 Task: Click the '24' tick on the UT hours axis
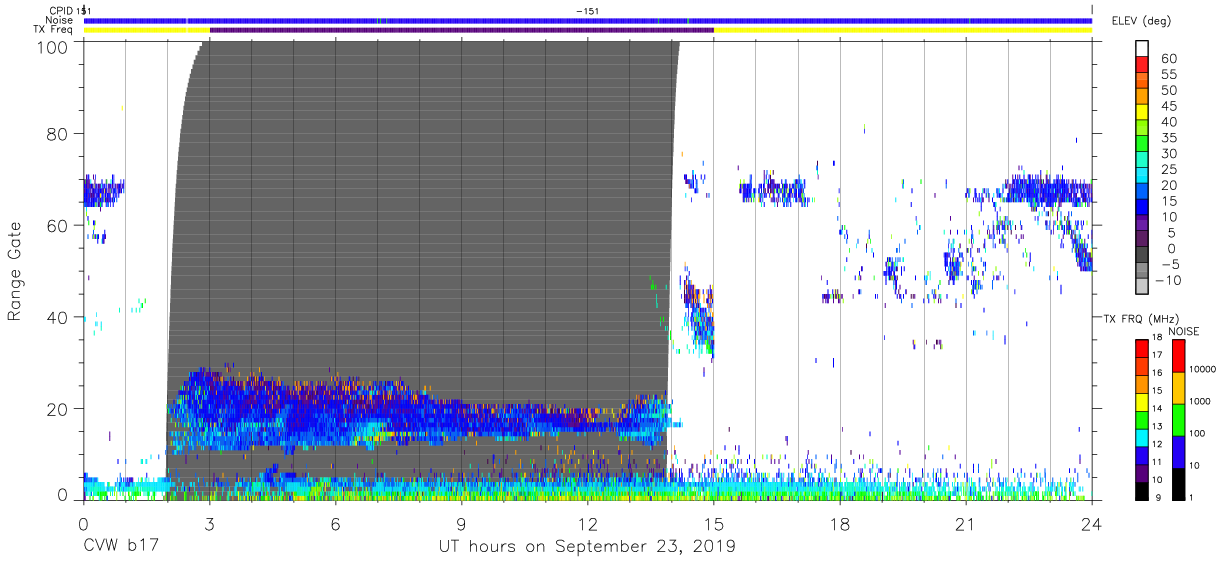click(x=1092, y=524)
